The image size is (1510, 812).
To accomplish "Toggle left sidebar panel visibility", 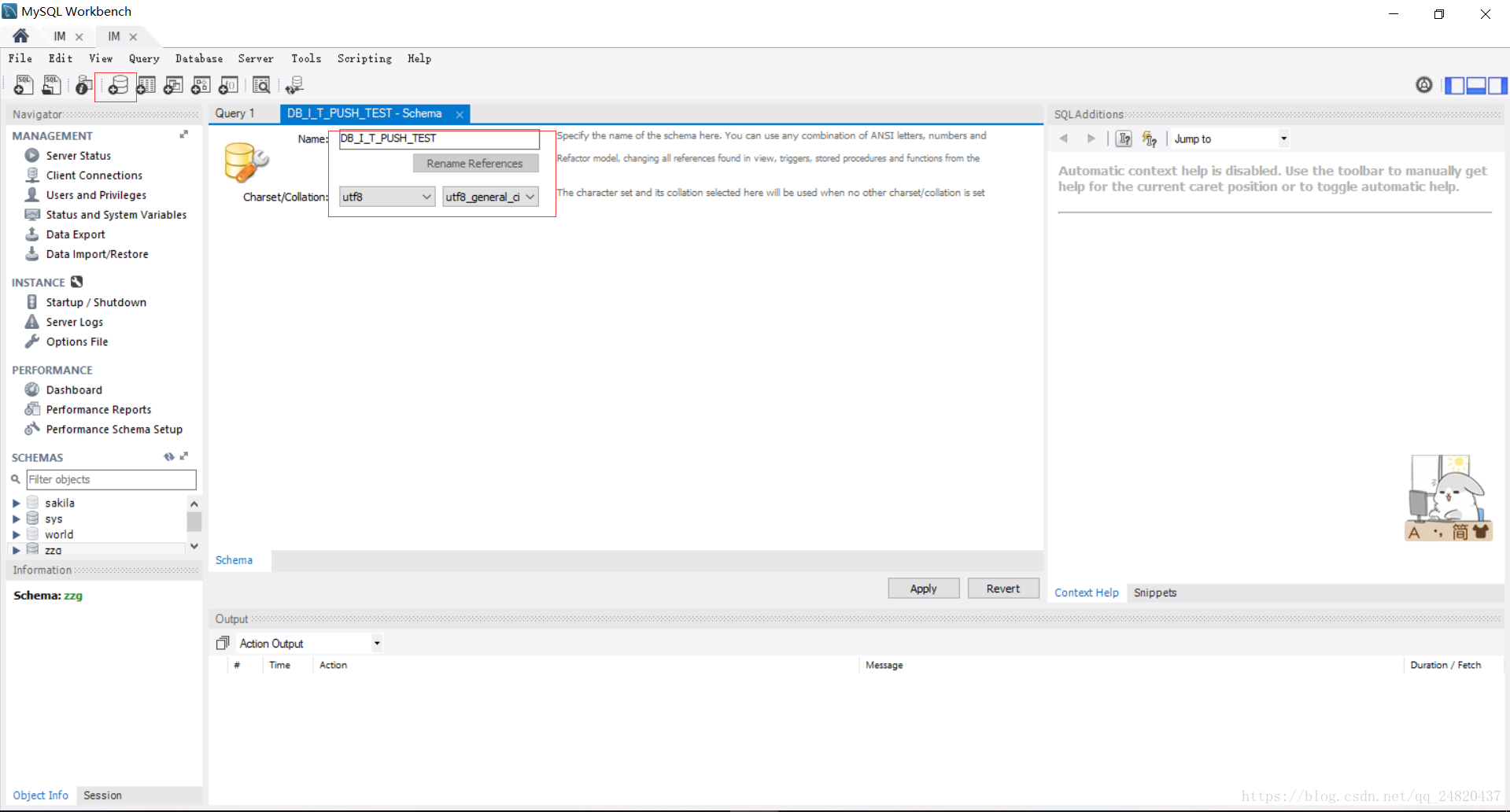I will pos(1455,85).
